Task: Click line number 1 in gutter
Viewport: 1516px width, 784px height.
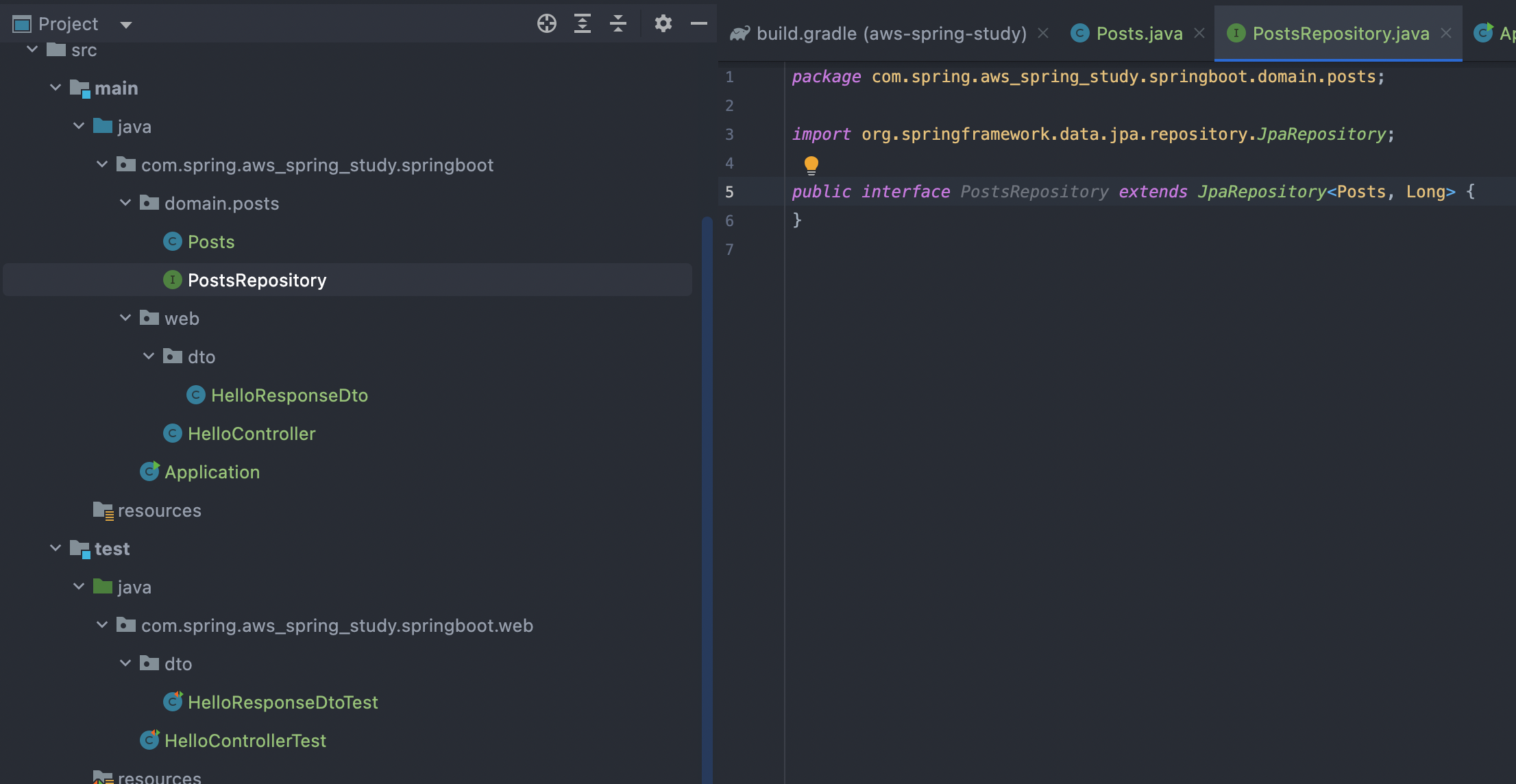Action: pos(729,77)
